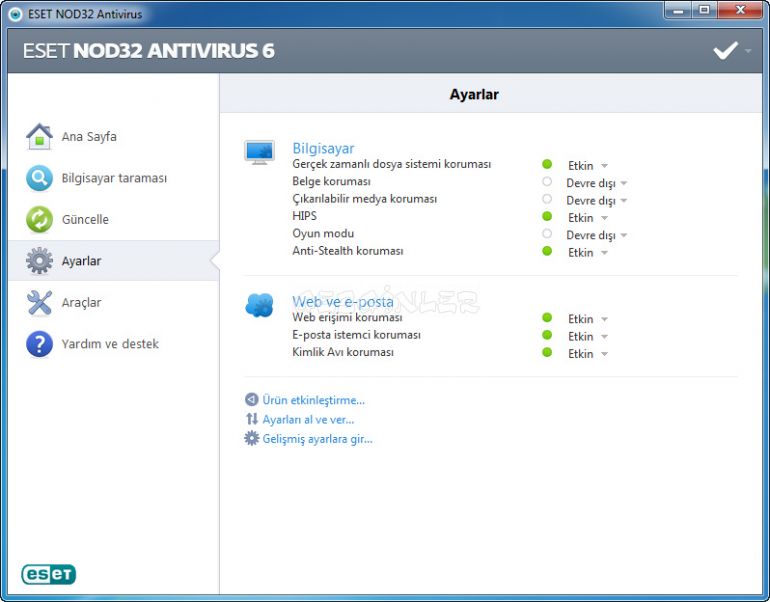Click the Bilgisayar taraması magnifier icon

39,178
